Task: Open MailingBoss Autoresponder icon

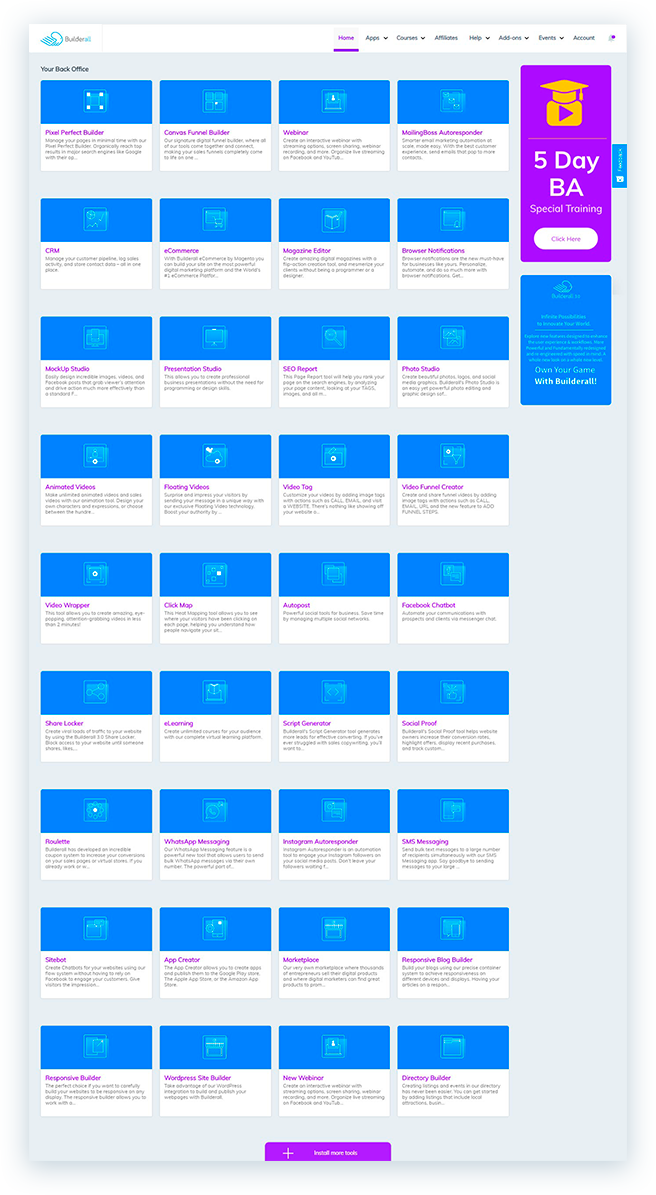Action: click(453, 101)
